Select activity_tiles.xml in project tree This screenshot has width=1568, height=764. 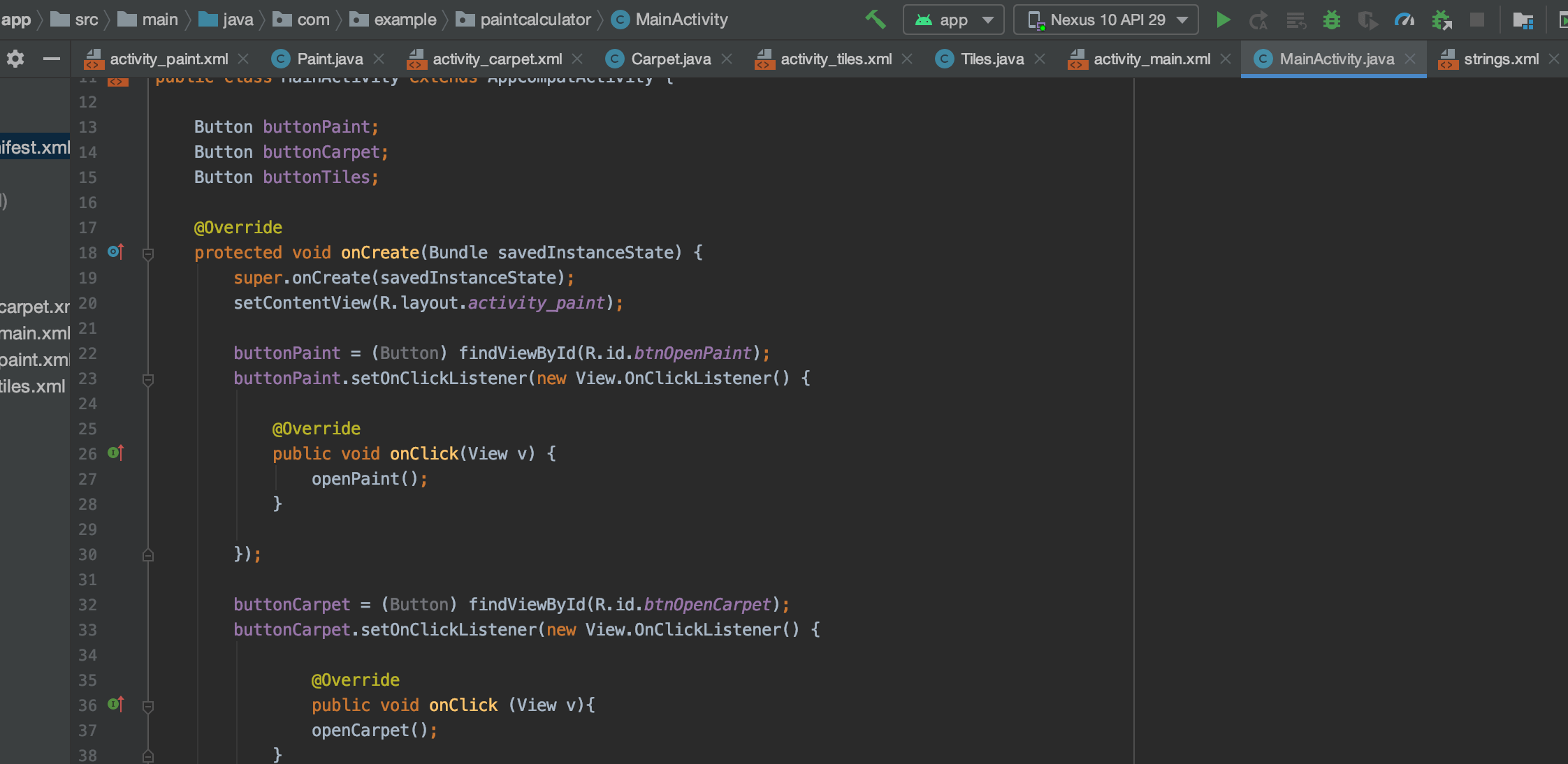[33, 386]
